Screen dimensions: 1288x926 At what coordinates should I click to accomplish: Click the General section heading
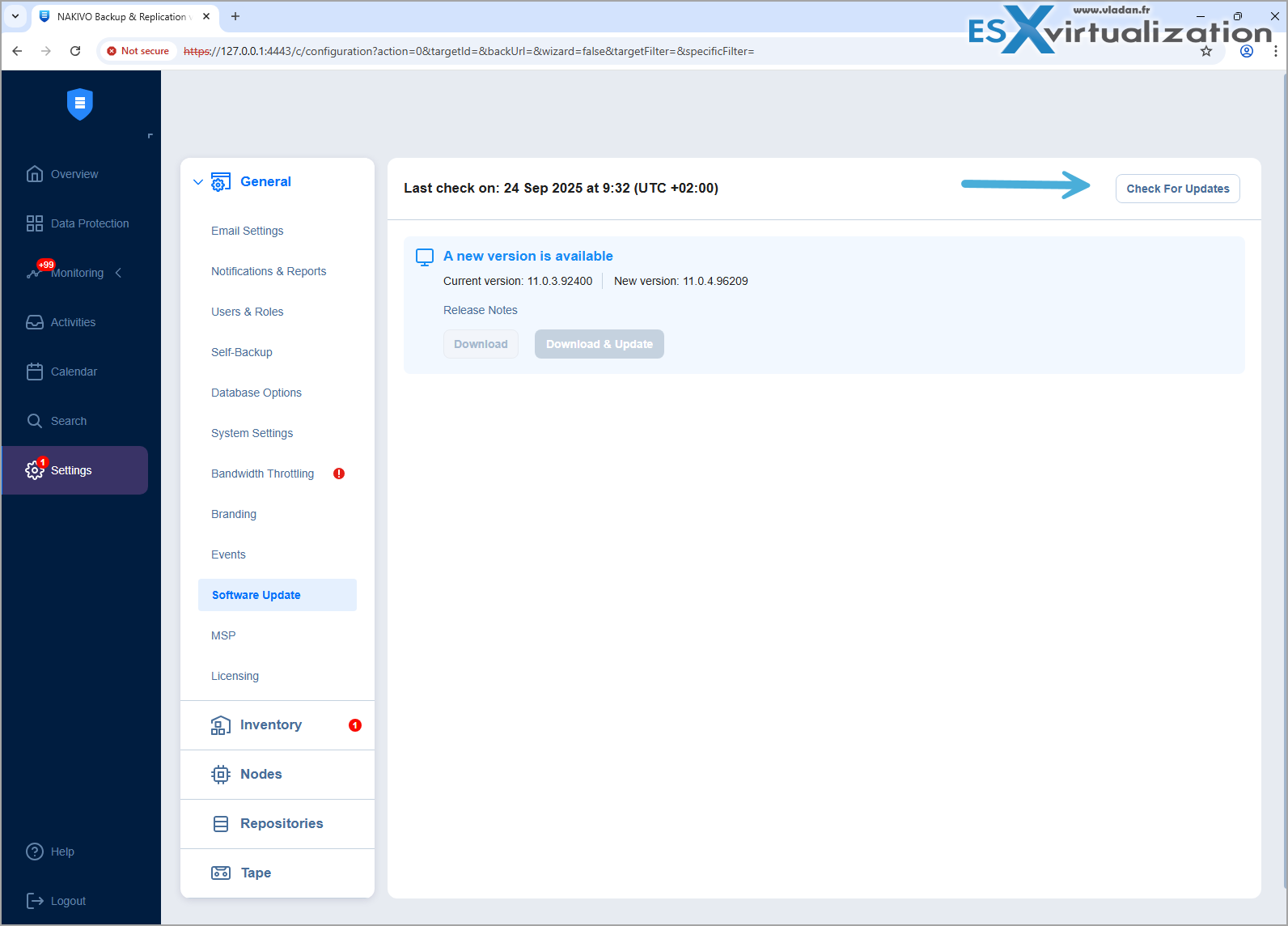tap(265, 182)
